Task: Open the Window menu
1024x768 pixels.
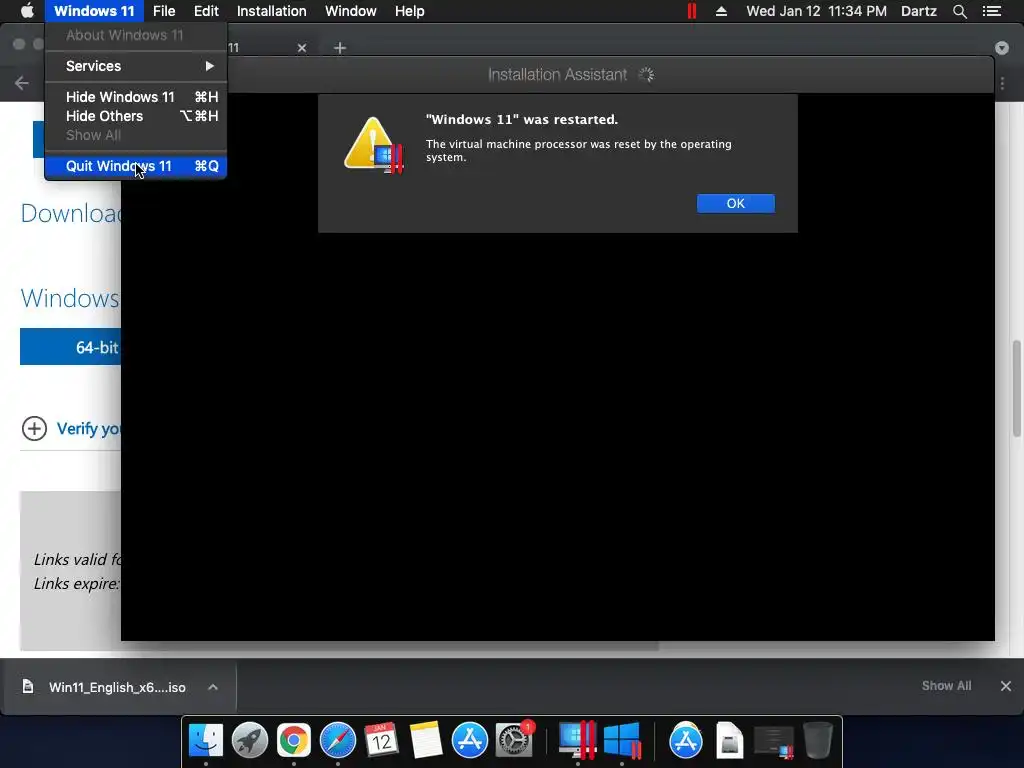Action: 351,11
